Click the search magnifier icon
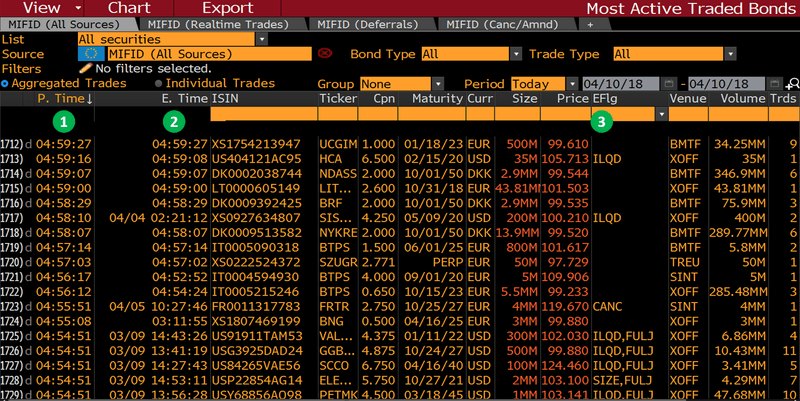Screen dimensions: 800x401 pos(791,84)
